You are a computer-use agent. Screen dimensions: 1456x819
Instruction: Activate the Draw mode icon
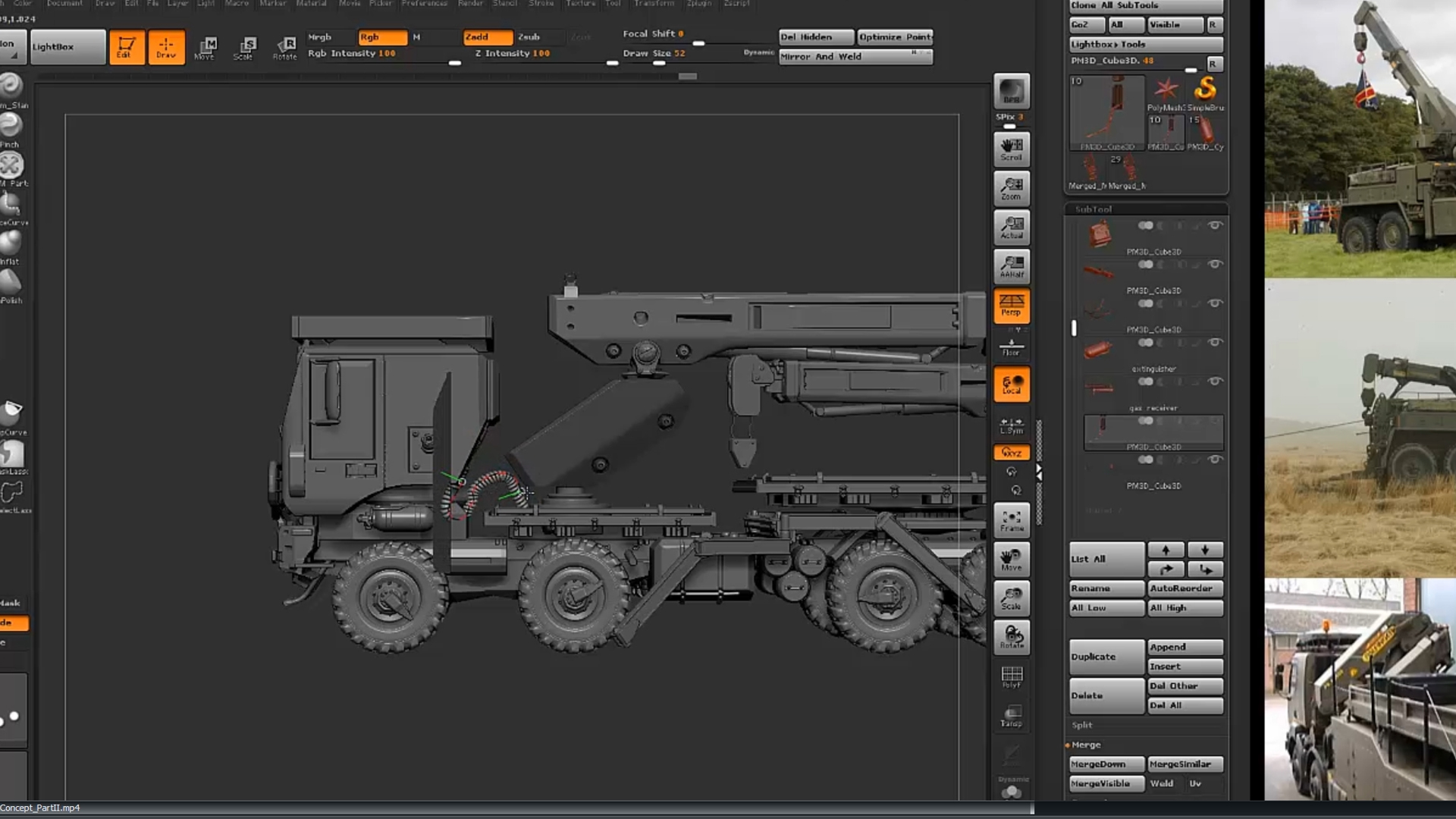[x=165, y=47]
